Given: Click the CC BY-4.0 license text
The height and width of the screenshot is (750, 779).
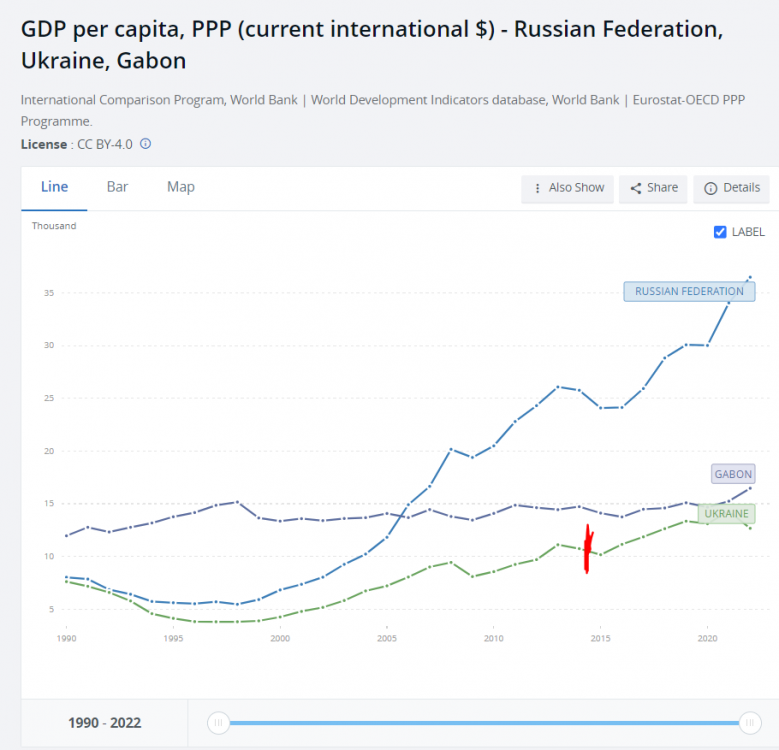Looking at the screenshot, I should pyautogui.click(x=105, y=144).
